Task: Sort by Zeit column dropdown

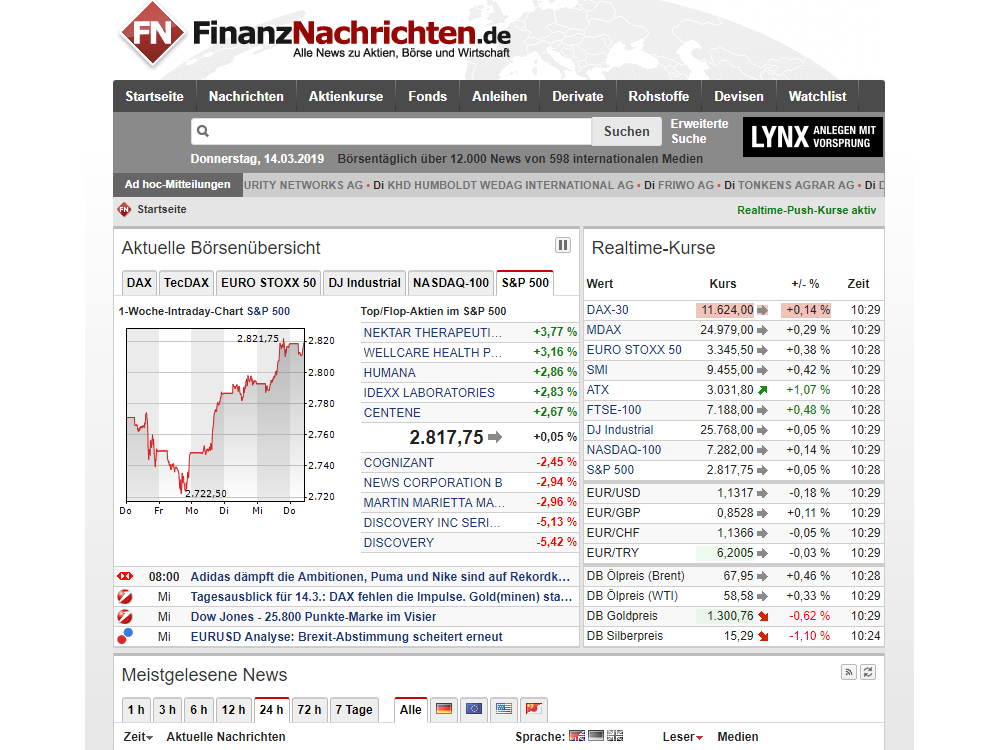Action: click(x=138, y=737)
